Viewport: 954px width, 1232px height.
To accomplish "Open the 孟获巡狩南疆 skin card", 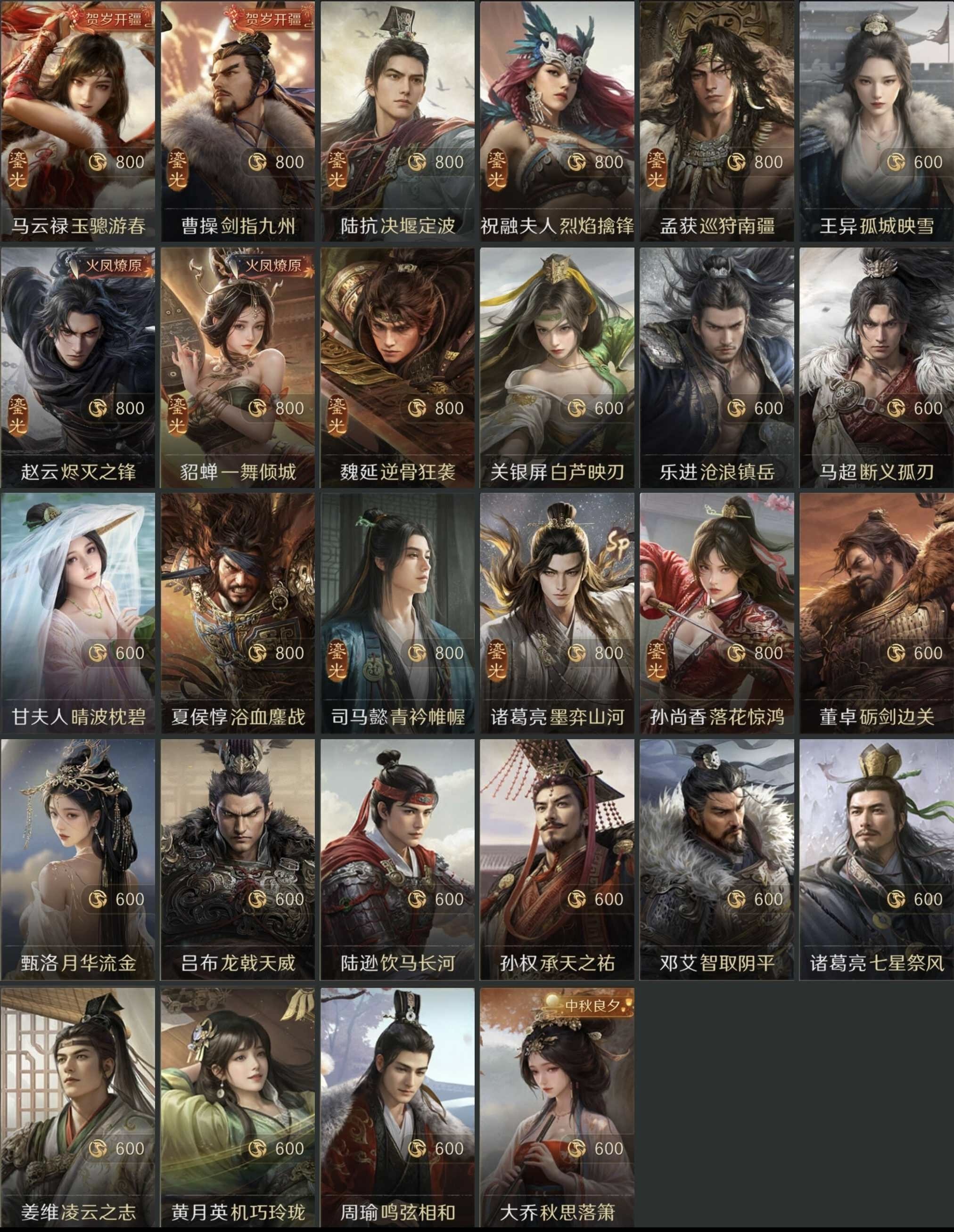I will tap(717, 121).
